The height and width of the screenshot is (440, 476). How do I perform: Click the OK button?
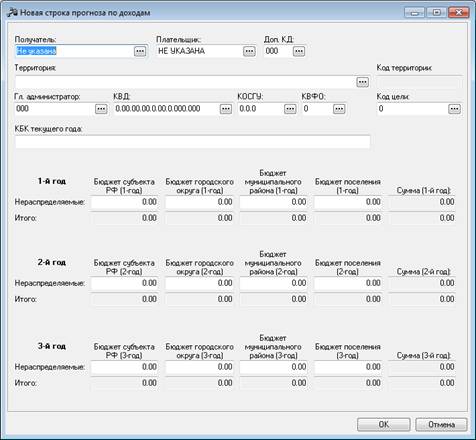[x=384, y=424]
